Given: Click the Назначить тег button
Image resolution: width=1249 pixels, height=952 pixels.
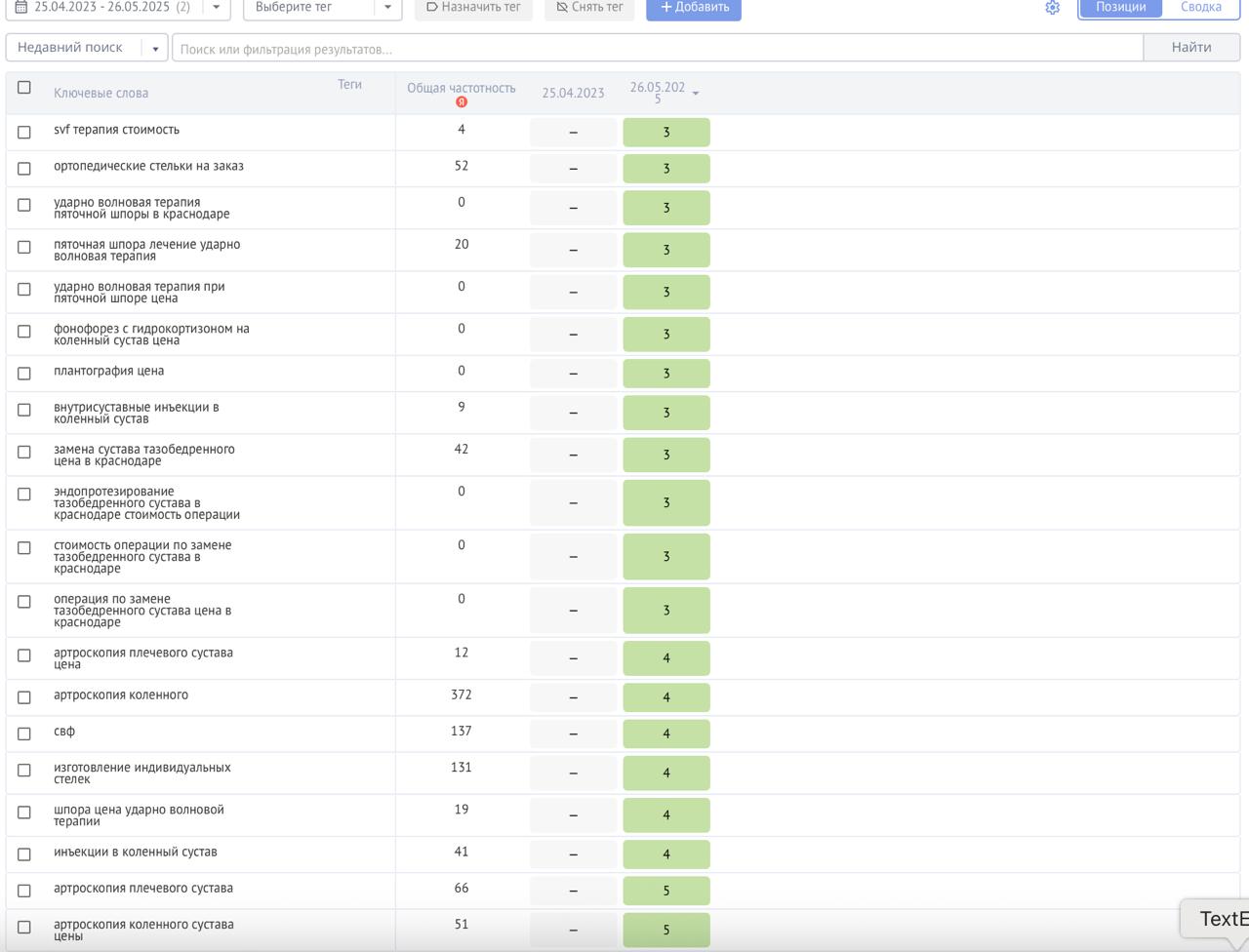Looking at the screenshot, I should tap(473, 8).
